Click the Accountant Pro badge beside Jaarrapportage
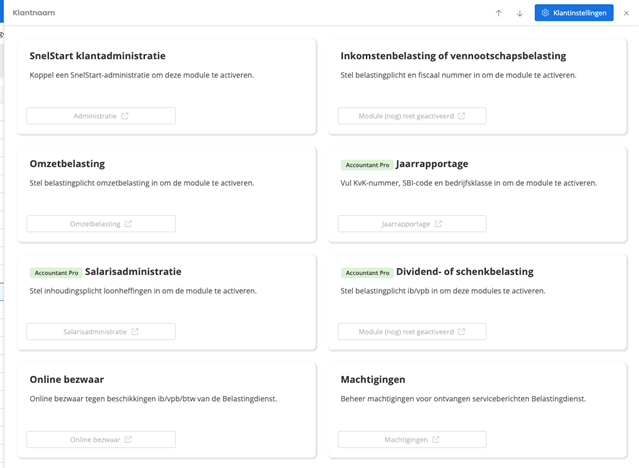Image resolution: width=639 pixels, height=468 pixels. pos(367,165)
